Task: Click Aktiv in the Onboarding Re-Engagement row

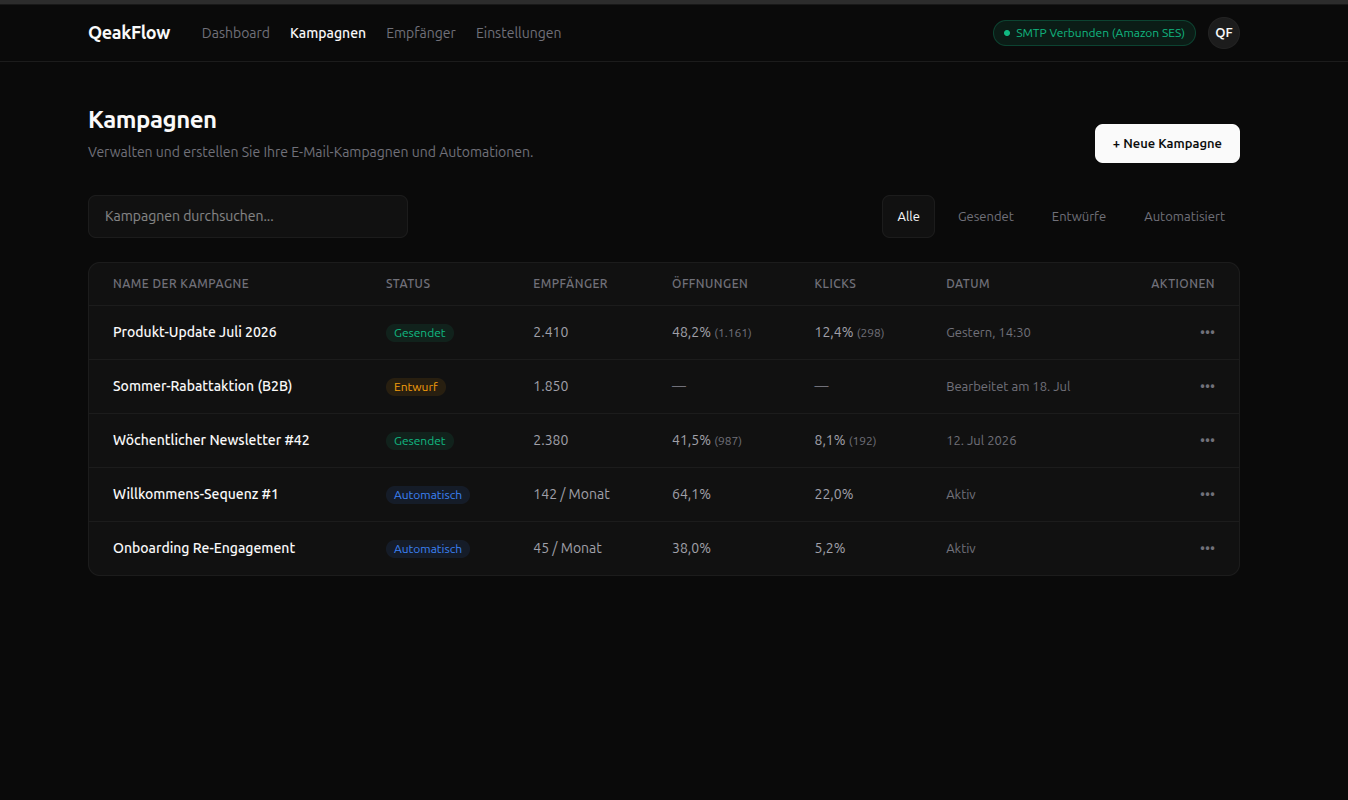Action: click(961, 549)
